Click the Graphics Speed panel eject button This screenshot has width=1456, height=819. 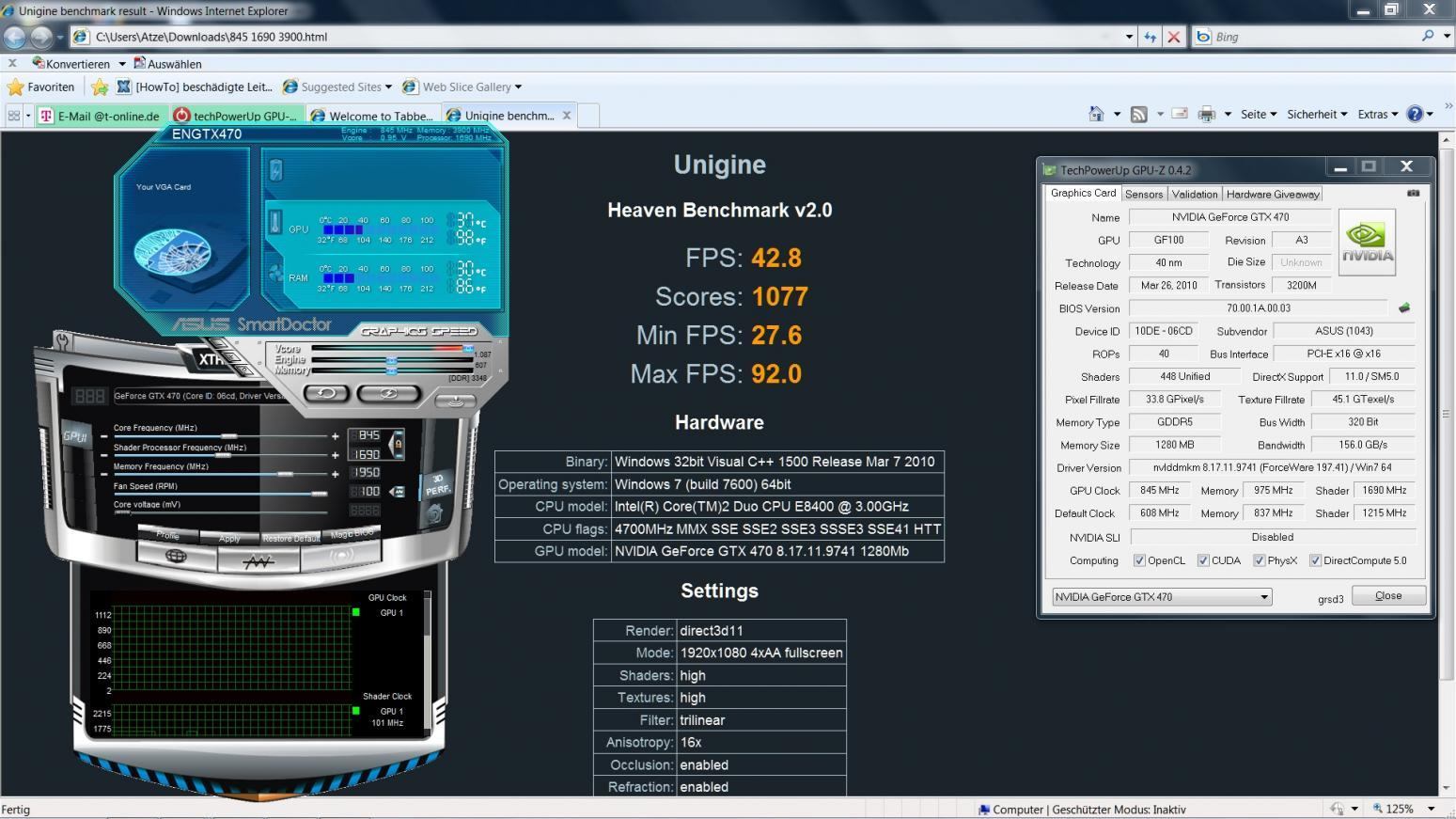tap(455, 400)
